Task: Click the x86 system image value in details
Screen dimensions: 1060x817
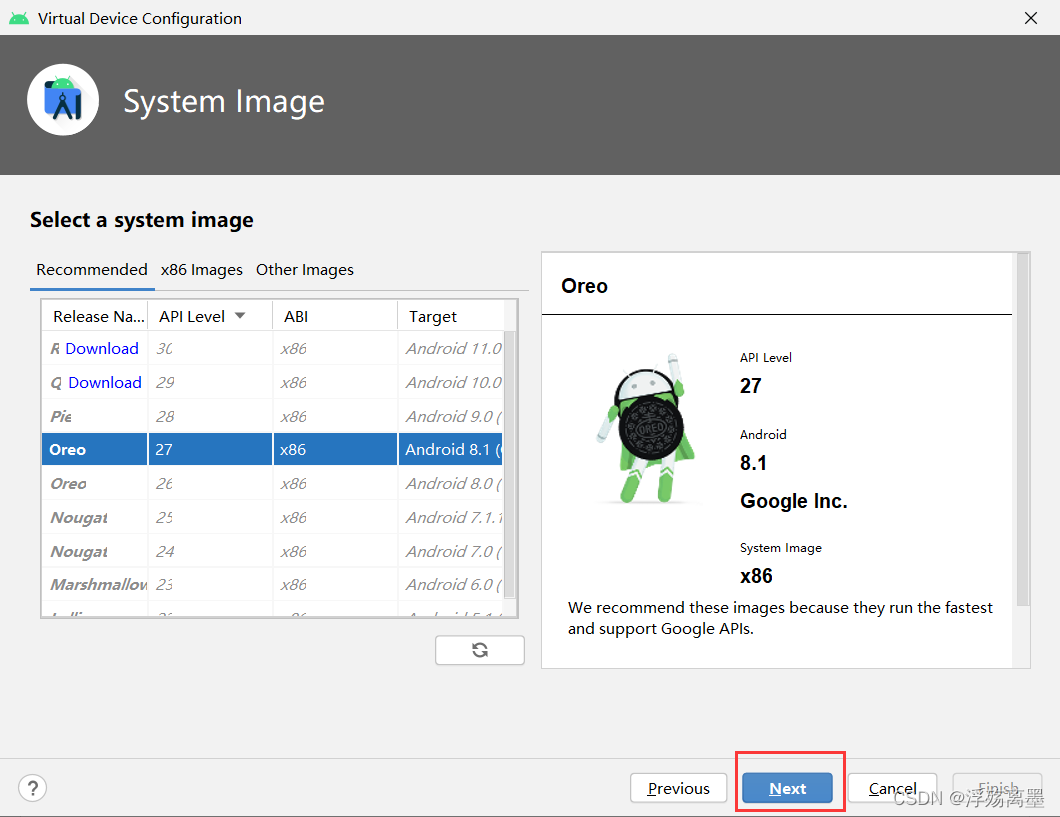Action: [x=756, y=576]
